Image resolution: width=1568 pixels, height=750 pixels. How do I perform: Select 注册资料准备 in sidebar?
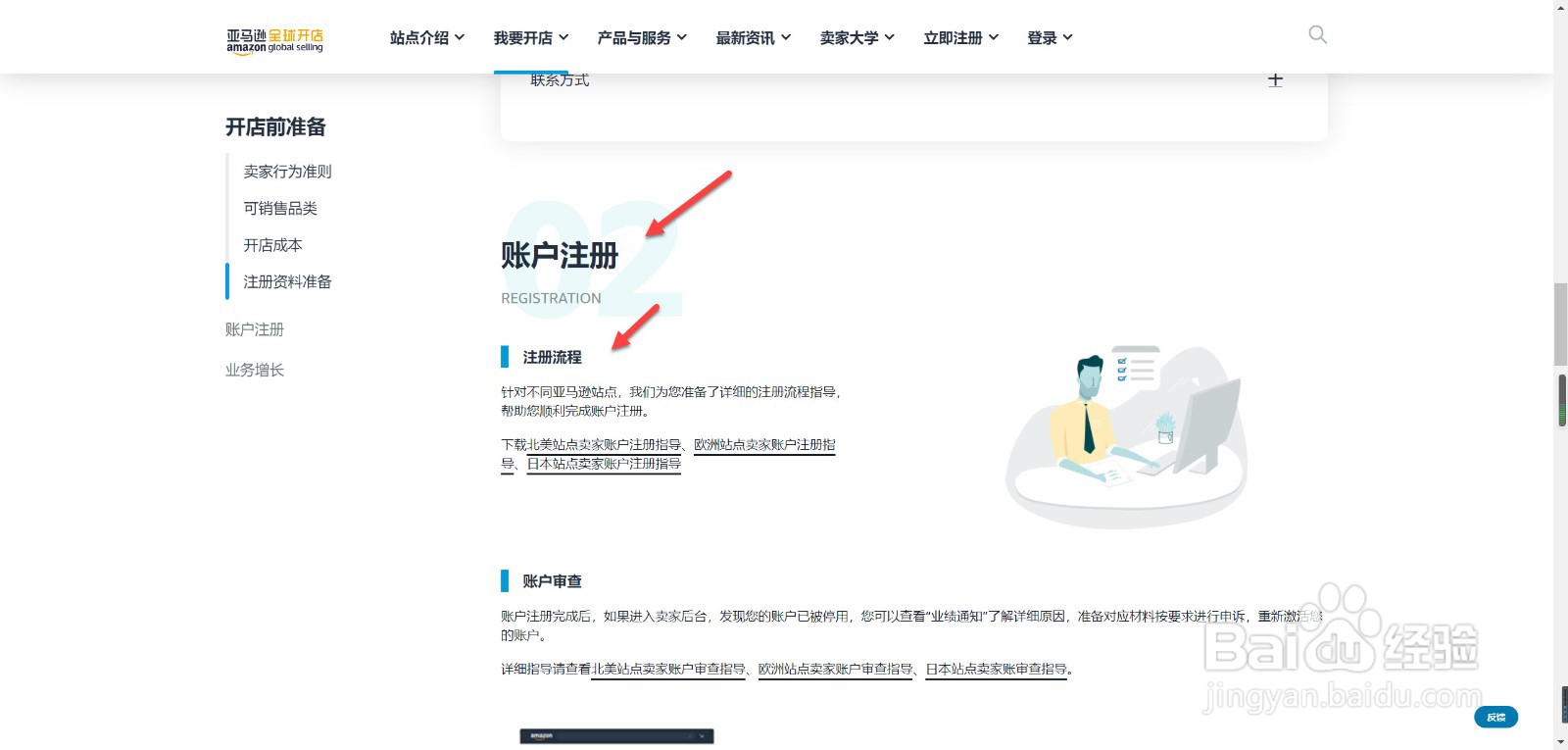tap(287, 281)
